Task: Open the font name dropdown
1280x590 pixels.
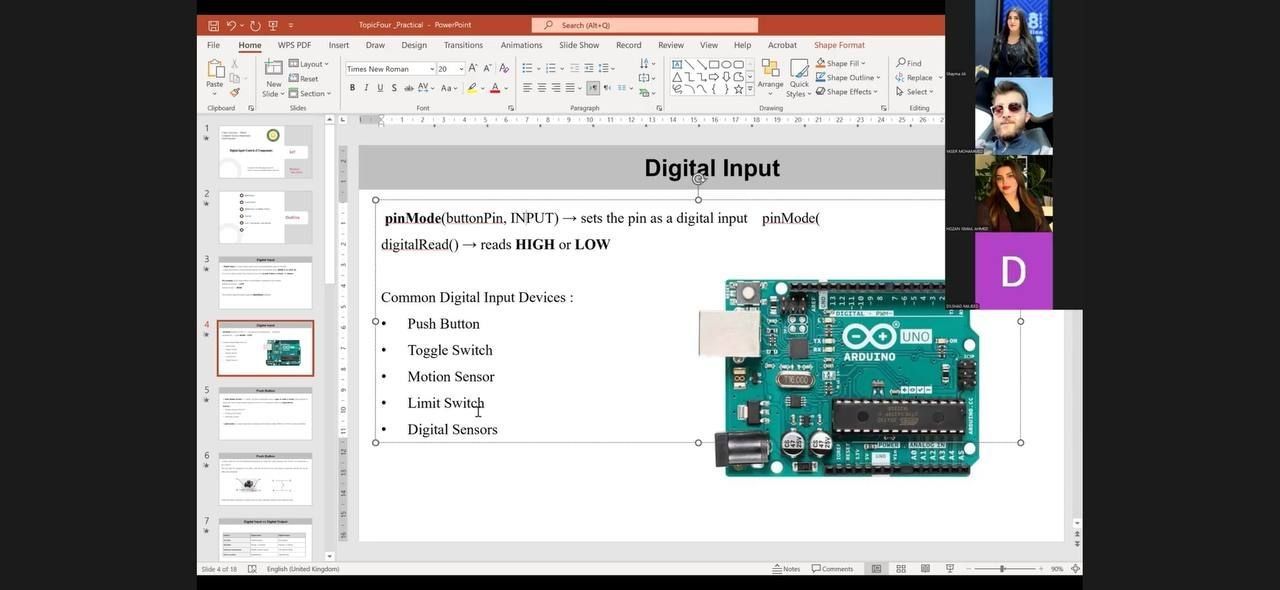Action: pyautogui.click(x=432, y=69)
